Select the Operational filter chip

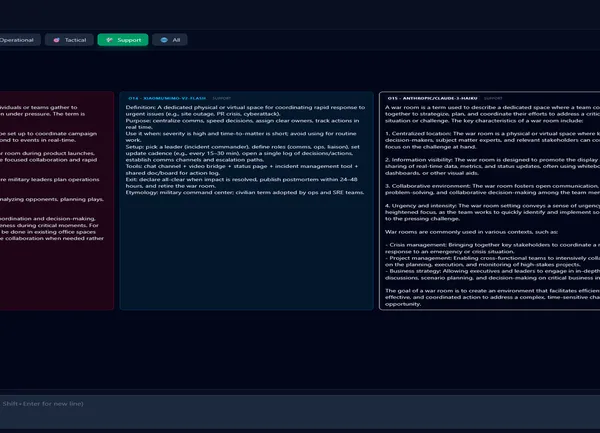coord(17,40)
